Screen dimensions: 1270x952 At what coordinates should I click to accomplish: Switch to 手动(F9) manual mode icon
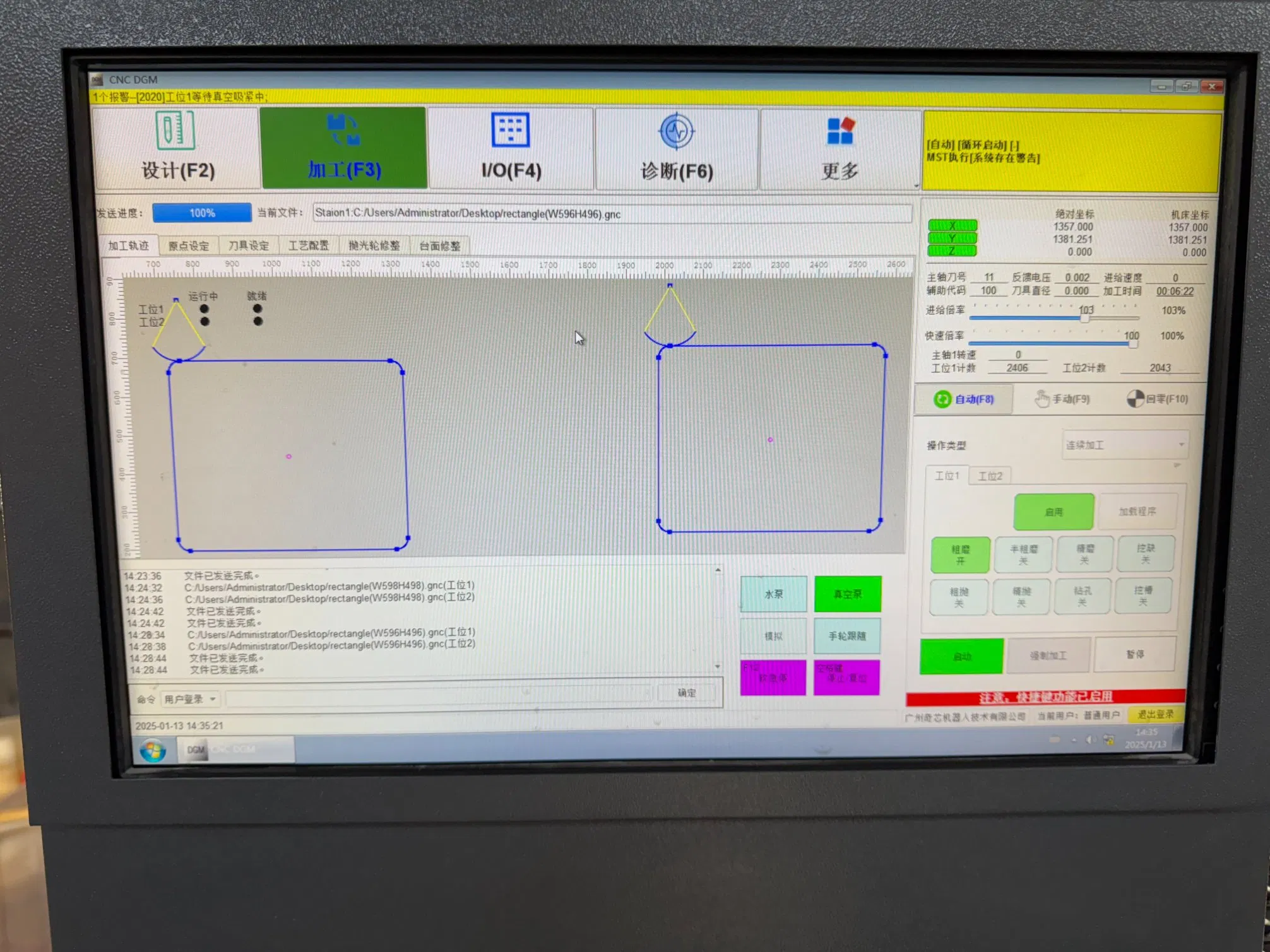[1042, 399]
